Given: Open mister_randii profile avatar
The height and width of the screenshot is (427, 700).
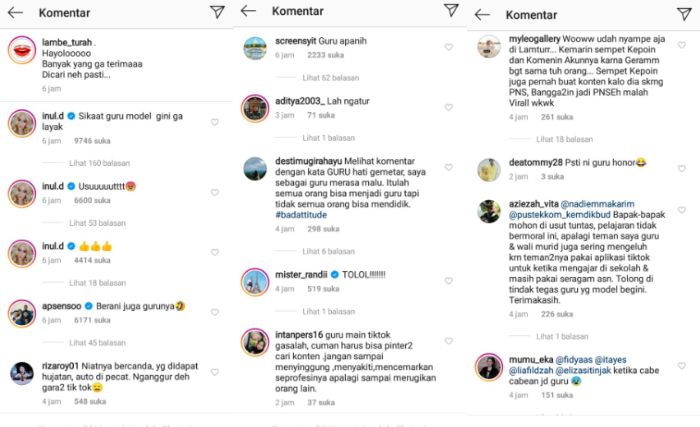Looking at the screenshot, I should (256, 280).
